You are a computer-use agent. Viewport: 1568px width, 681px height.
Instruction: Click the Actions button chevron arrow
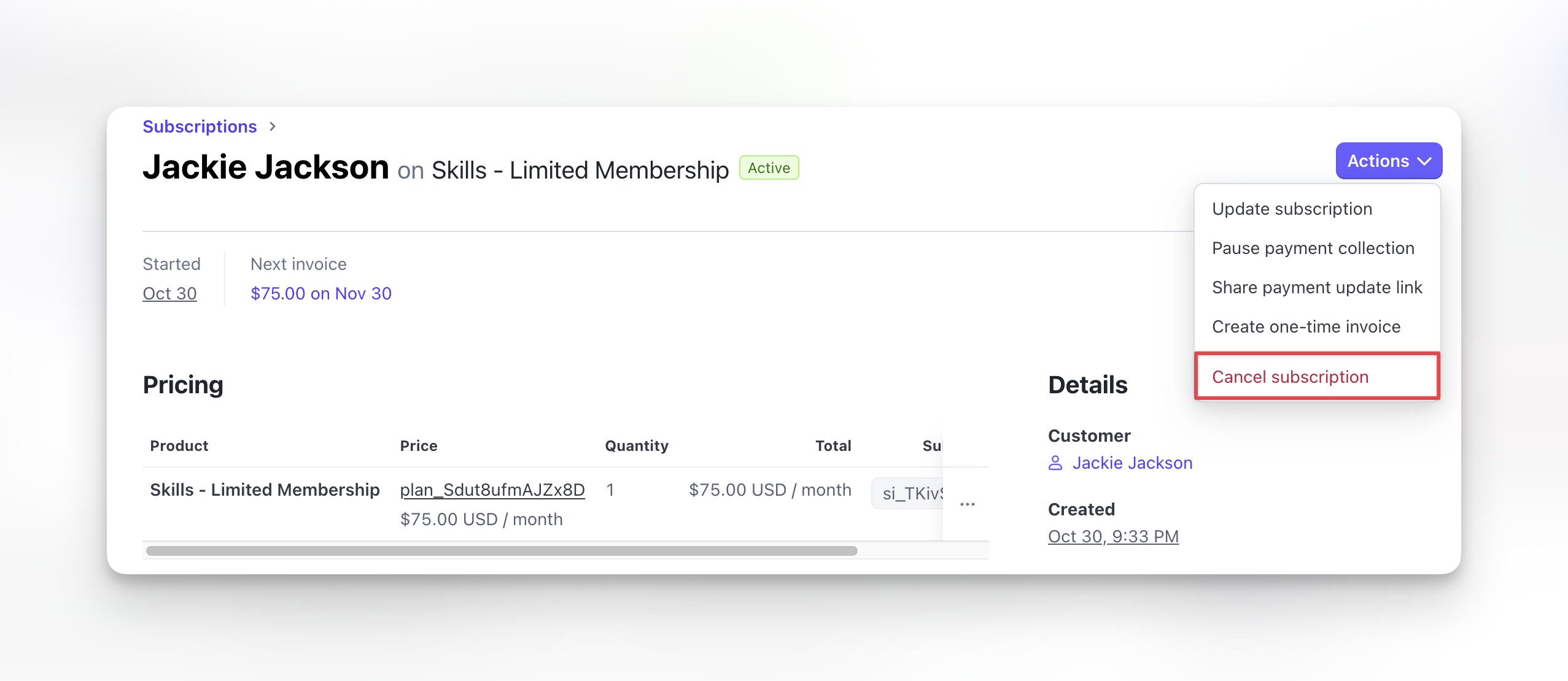(1425, 161)
